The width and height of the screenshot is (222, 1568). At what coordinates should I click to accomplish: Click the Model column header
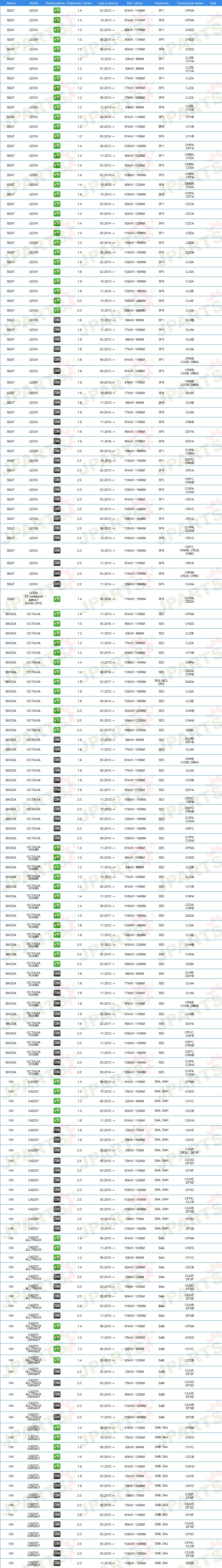pos(33,3)
